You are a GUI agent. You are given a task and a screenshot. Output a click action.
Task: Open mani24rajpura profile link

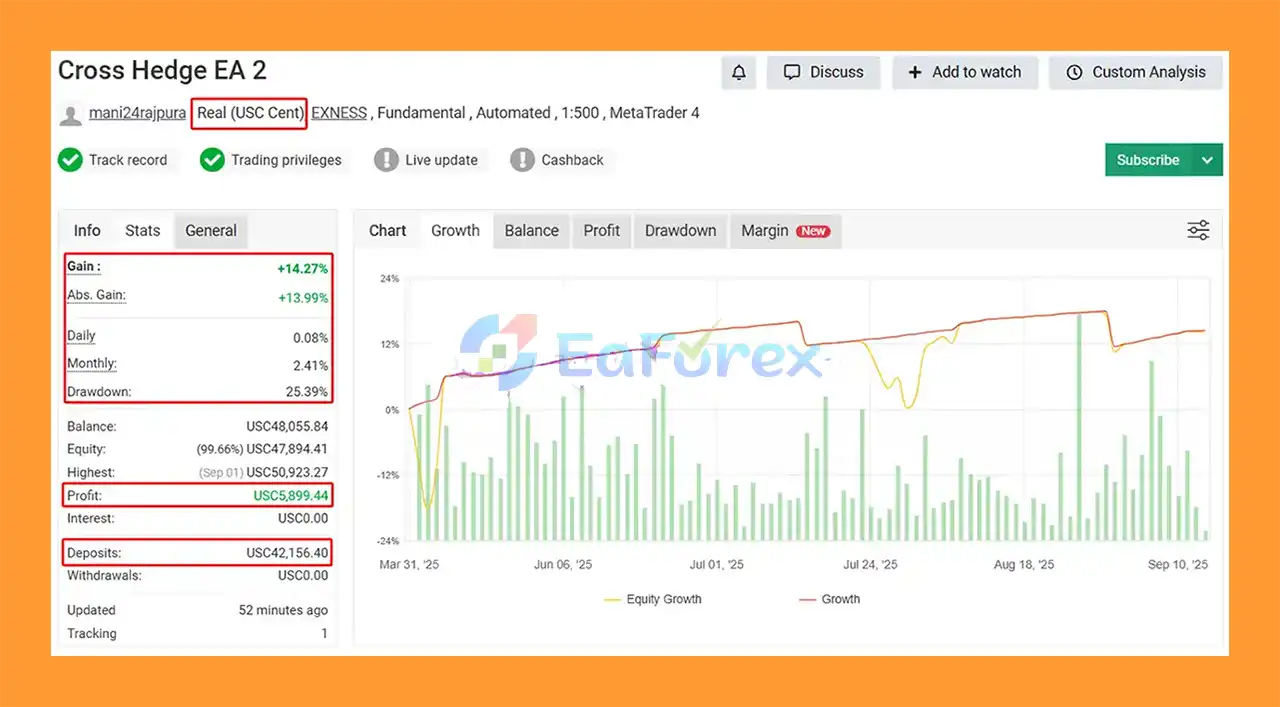(x=137, y=113)
